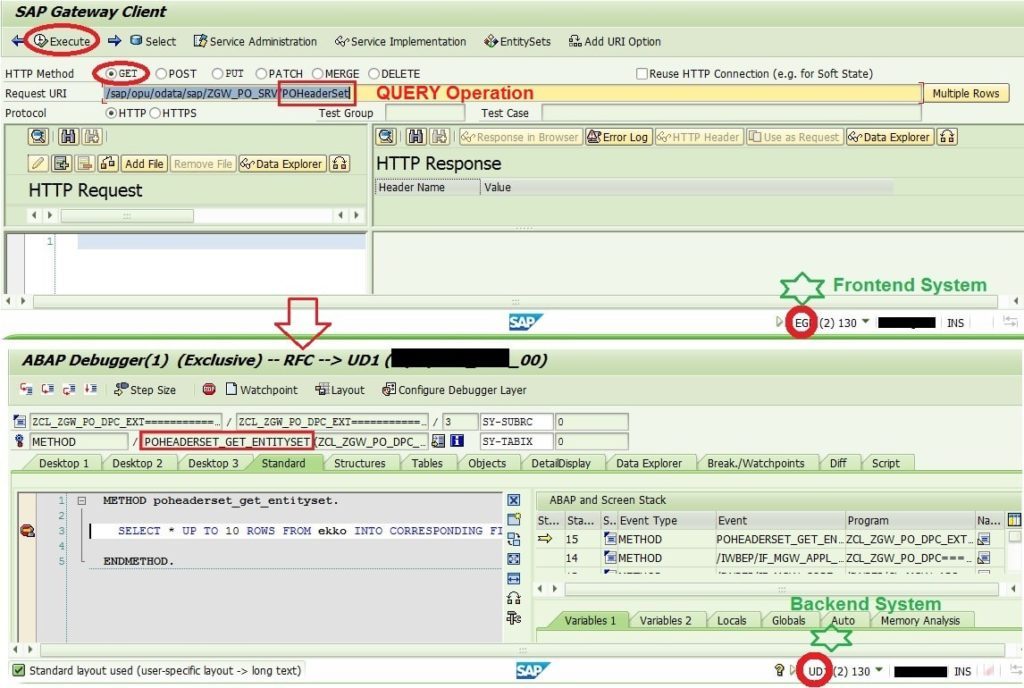1024x688 pixels.
Task: Switch to Desktop 1 tab
Action: 63,463
